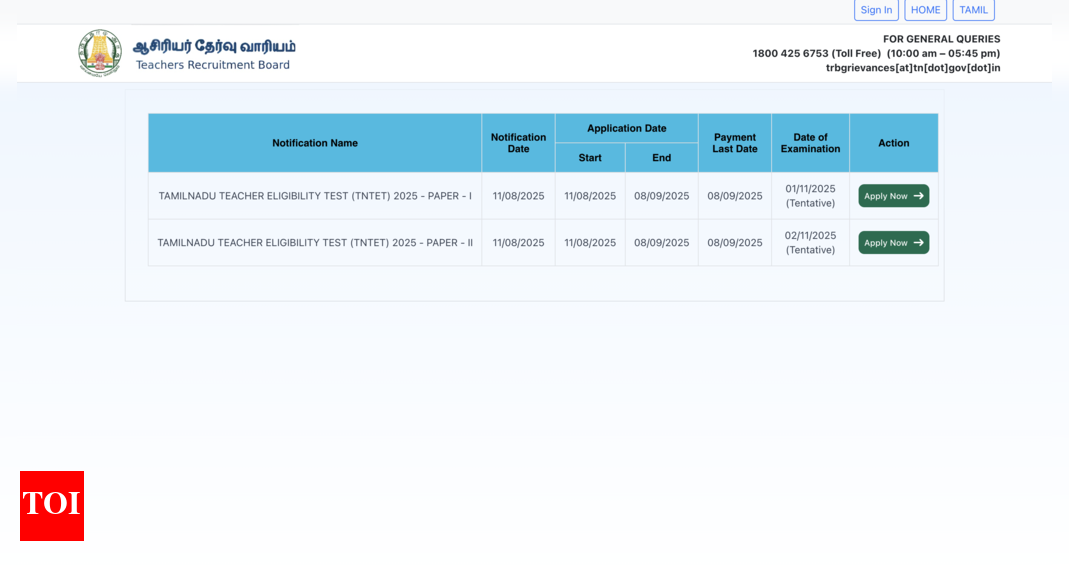The image size is (1069, 580).
Task: Apply Now for TNTET 2025 Paper II
Action: click(893, 242)
